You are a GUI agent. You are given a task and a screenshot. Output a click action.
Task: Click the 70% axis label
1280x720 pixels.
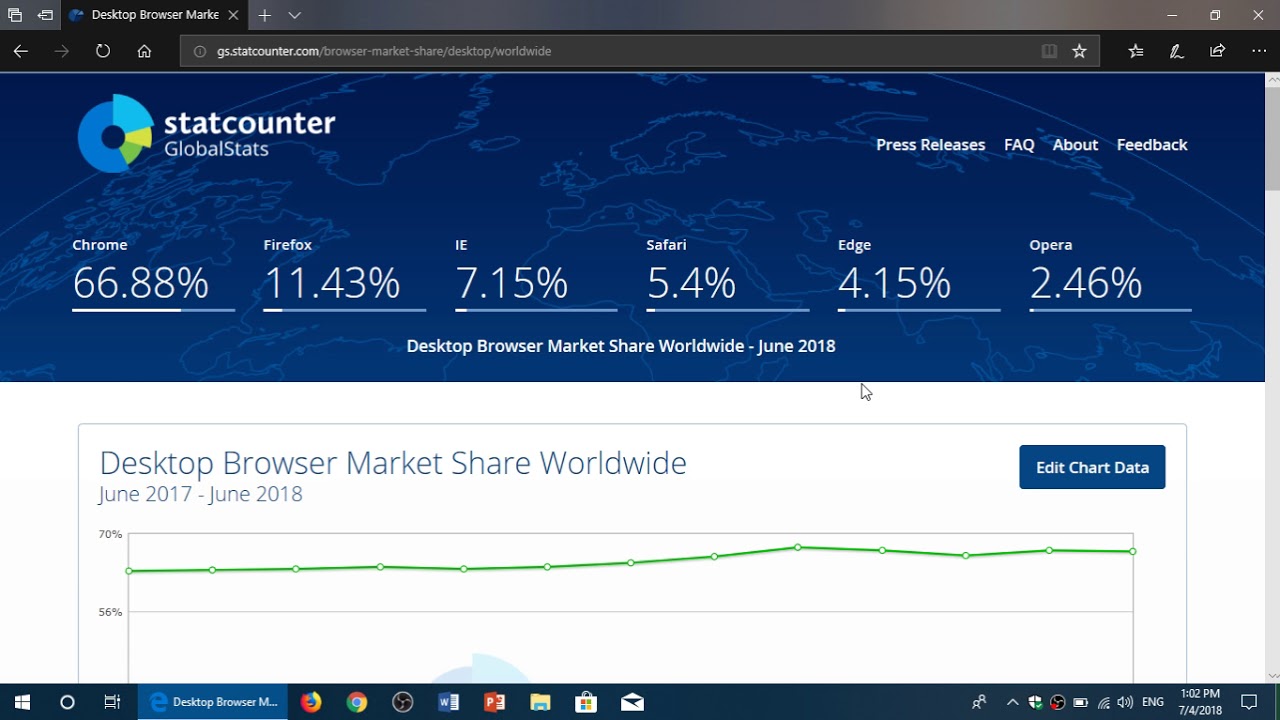110,534
